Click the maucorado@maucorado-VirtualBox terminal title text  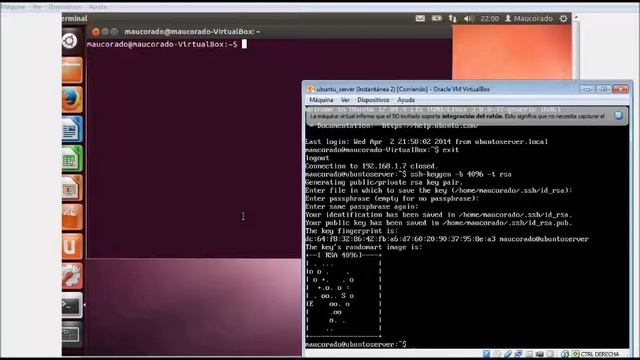click(x=192, y=31)
